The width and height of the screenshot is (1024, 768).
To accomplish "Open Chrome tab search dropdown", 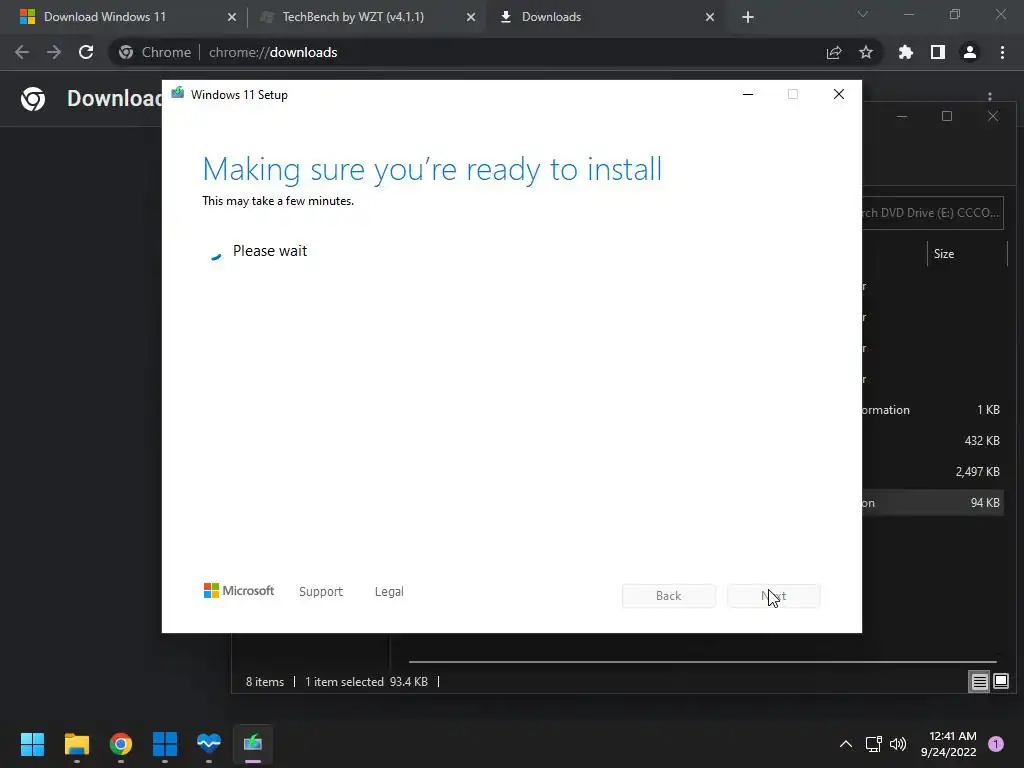I will (x=863, y=14).
